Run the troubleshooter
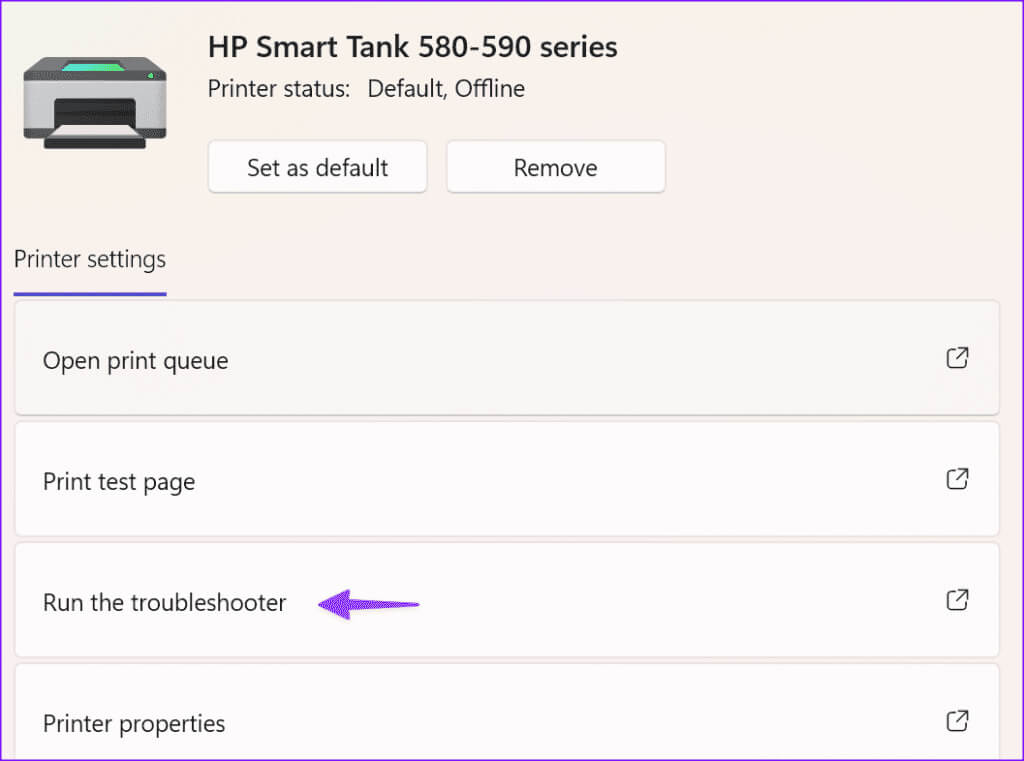This screenshot has height=761, width=1024. point(507,600)
